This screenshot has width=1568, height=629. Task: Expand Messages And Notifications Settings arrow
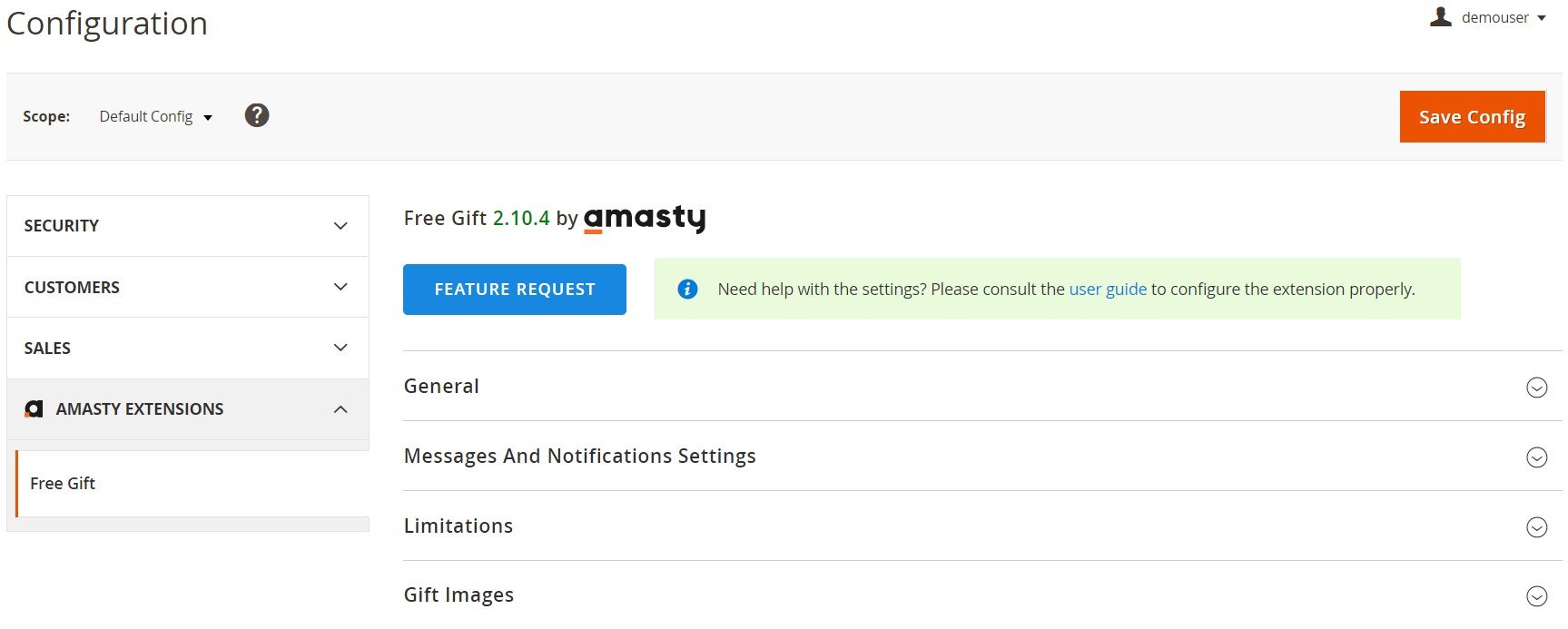[1536, 457]
